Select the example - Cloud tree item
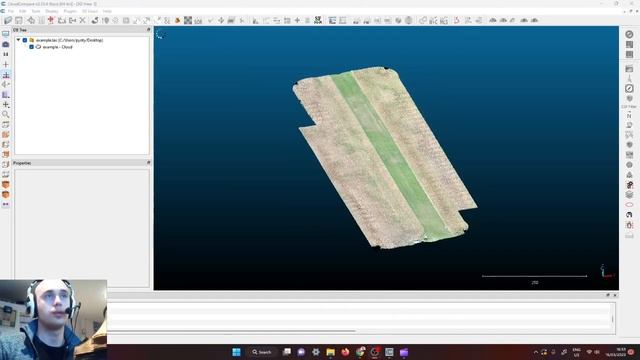640x360 pixels. [x=57, y=47]
